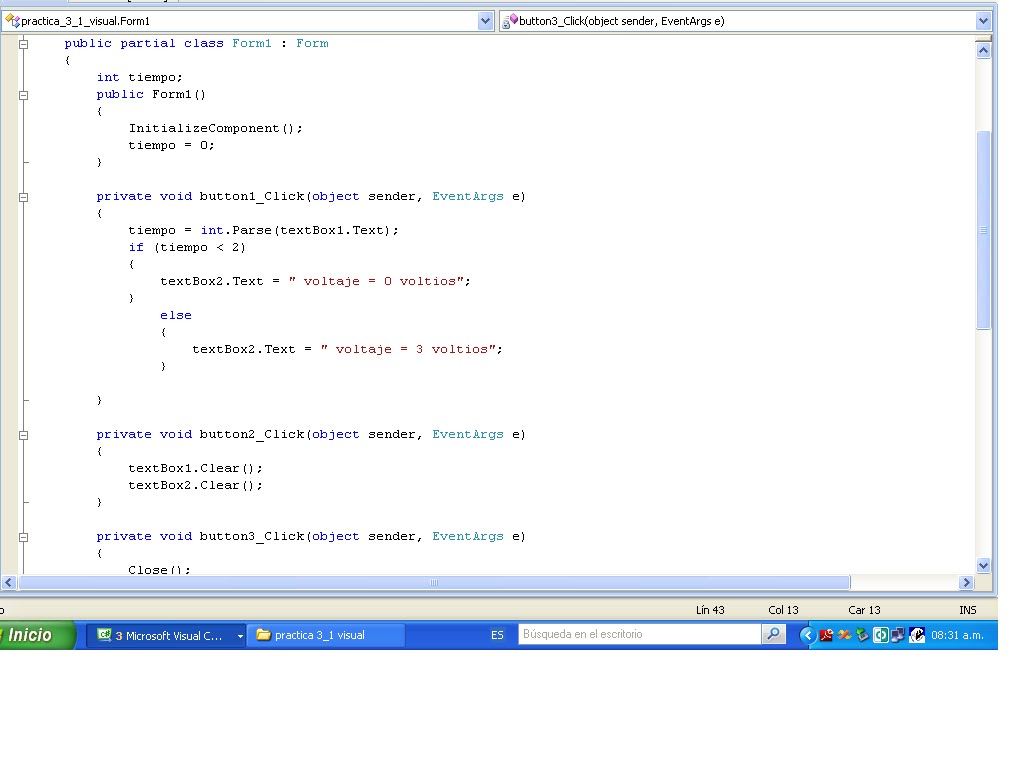Expand hidden tray icons chevron

(807, 635)
